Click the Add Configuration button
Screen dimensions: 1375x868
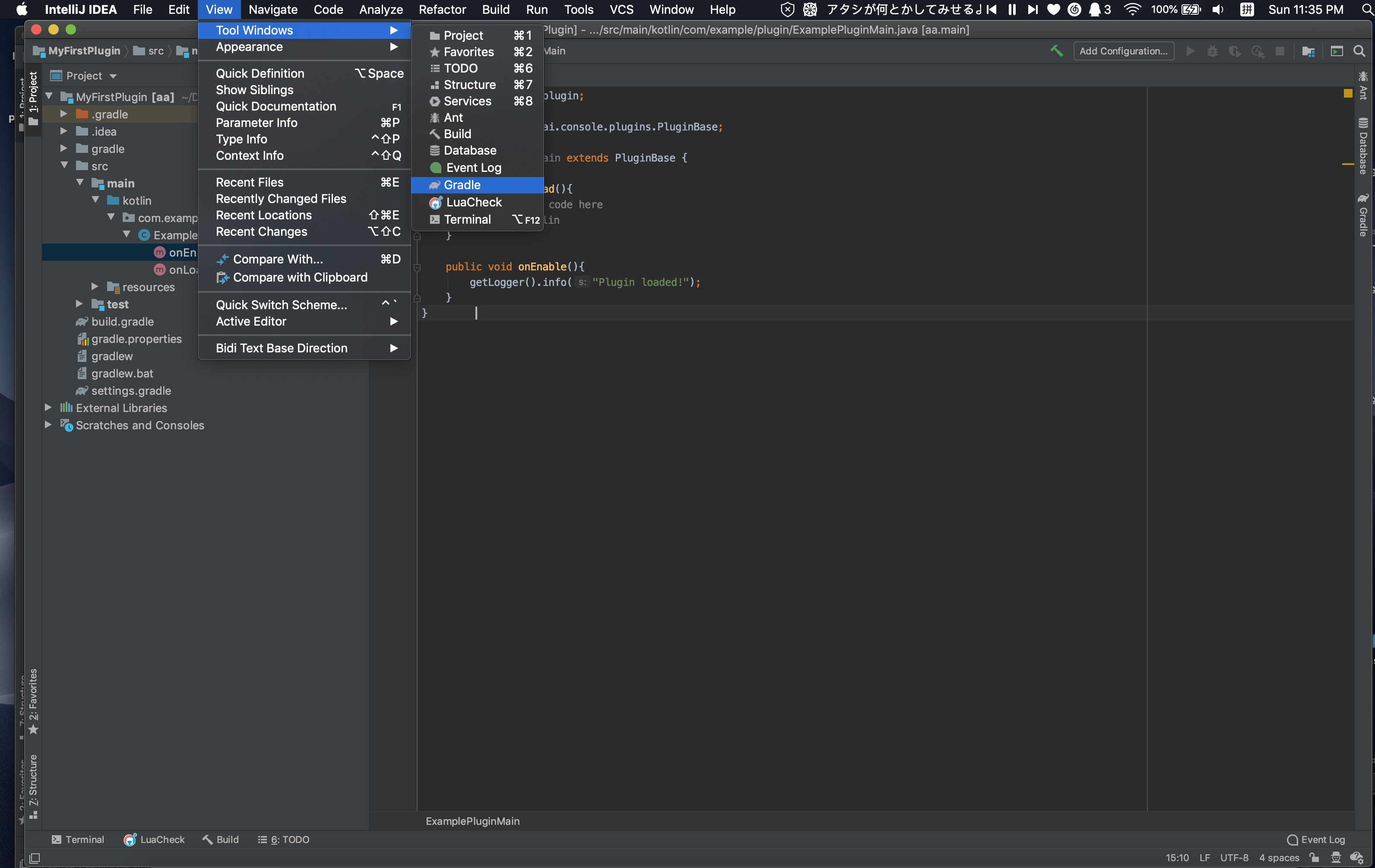(1122, 51)
